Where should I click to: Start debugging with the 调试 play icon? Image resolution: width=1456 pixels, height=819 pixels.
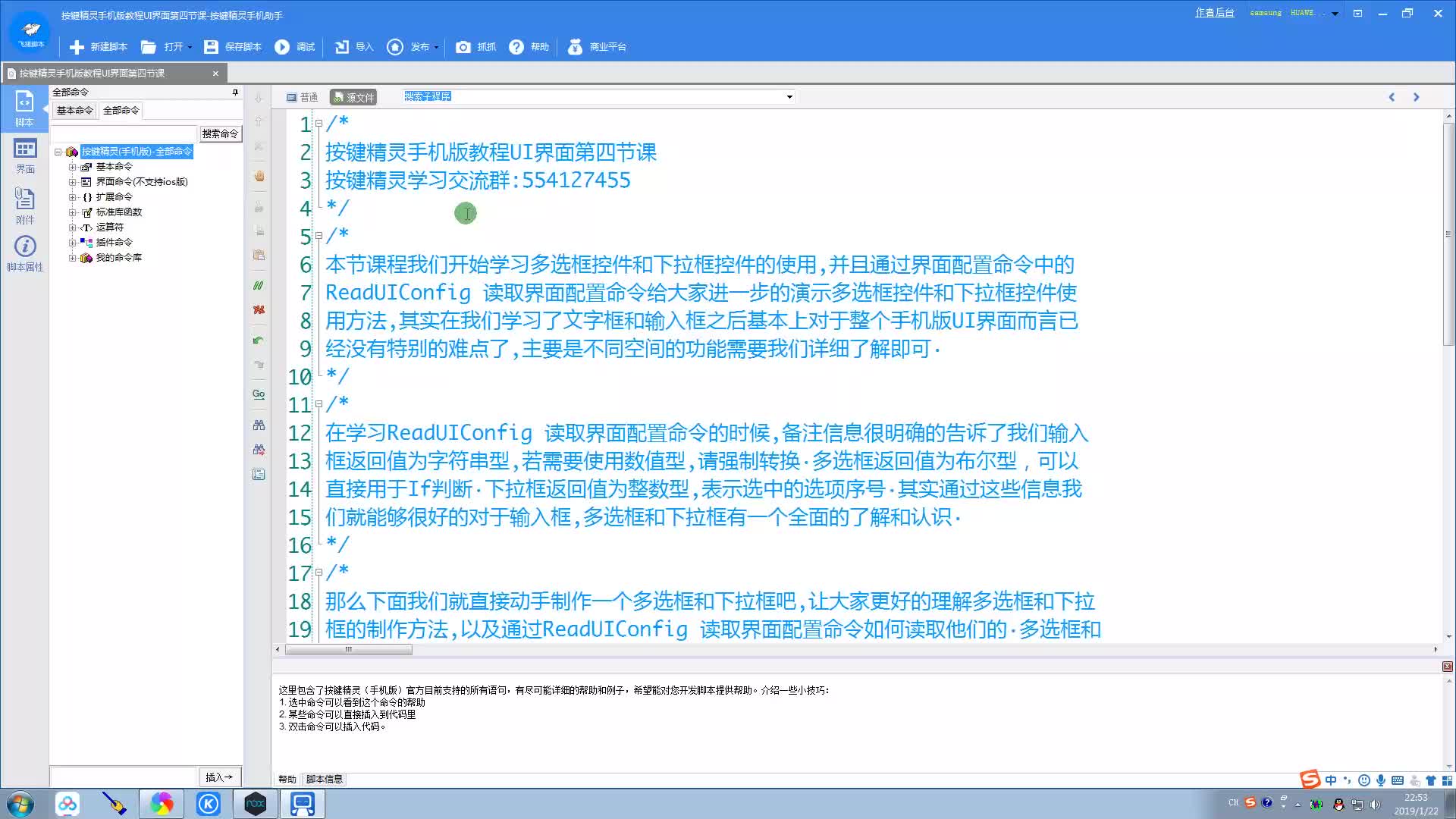point(282,47)
